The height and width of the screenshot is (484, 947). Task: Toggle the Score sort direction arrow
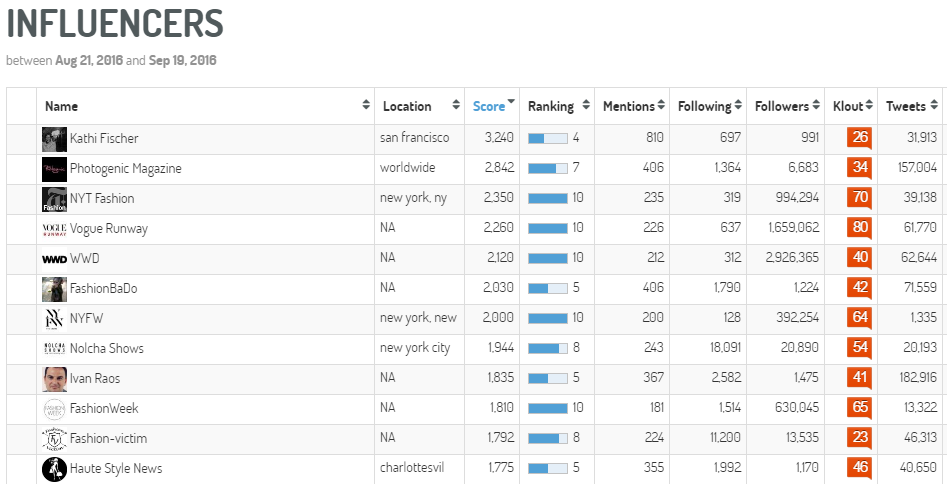tap(512, 102)
